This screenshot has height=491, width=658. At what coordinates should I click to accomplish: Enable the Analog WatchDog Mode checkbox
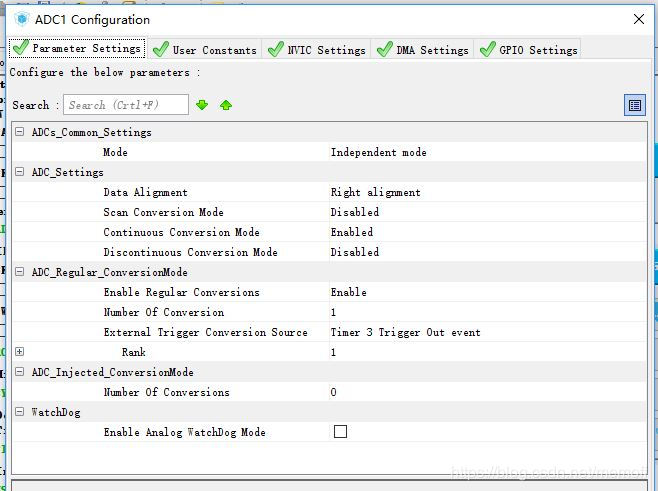pos(340,432)
